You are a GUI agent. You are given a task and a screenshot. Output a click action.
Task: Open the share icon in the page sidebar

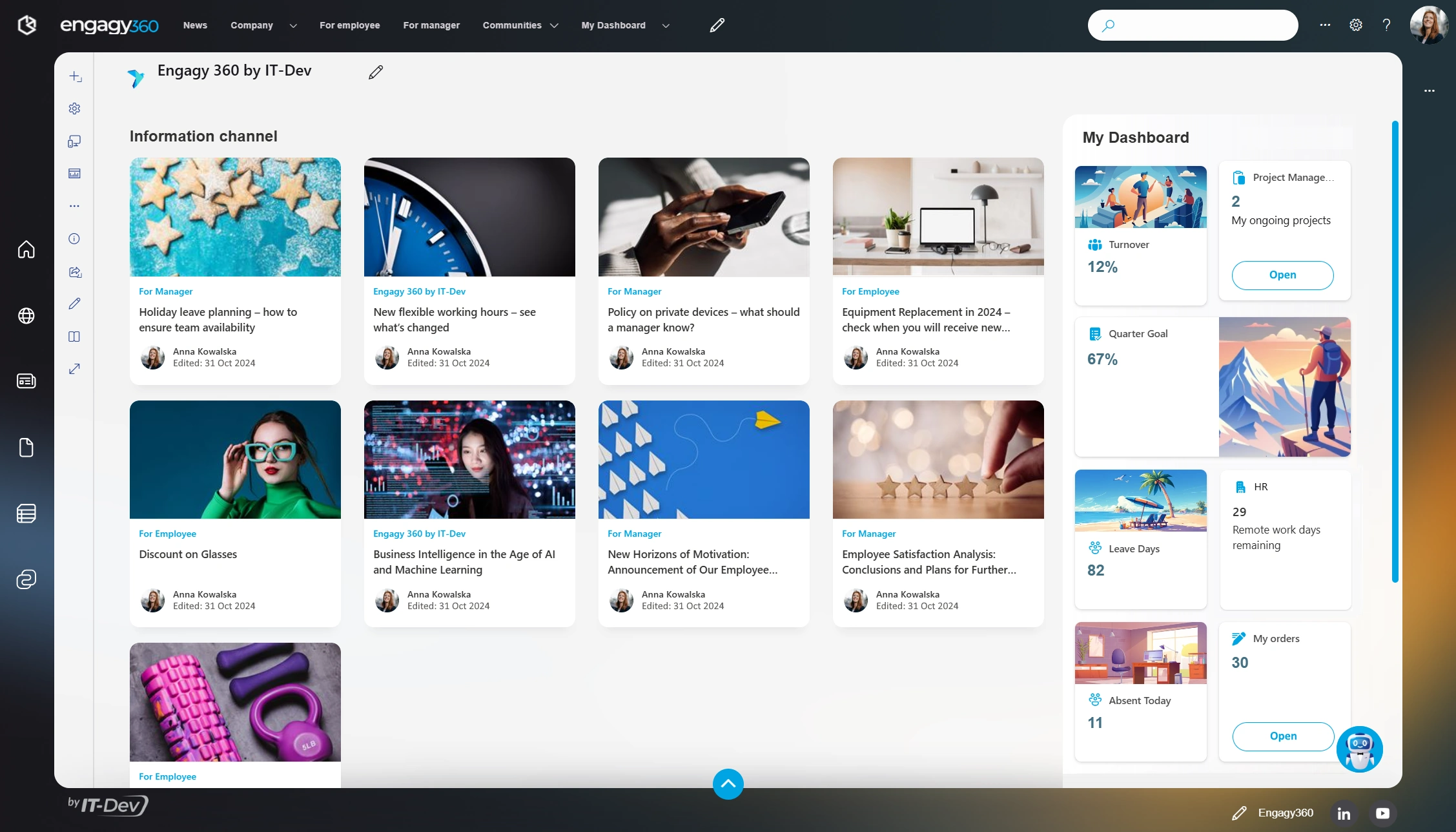[x=74, y=272]
